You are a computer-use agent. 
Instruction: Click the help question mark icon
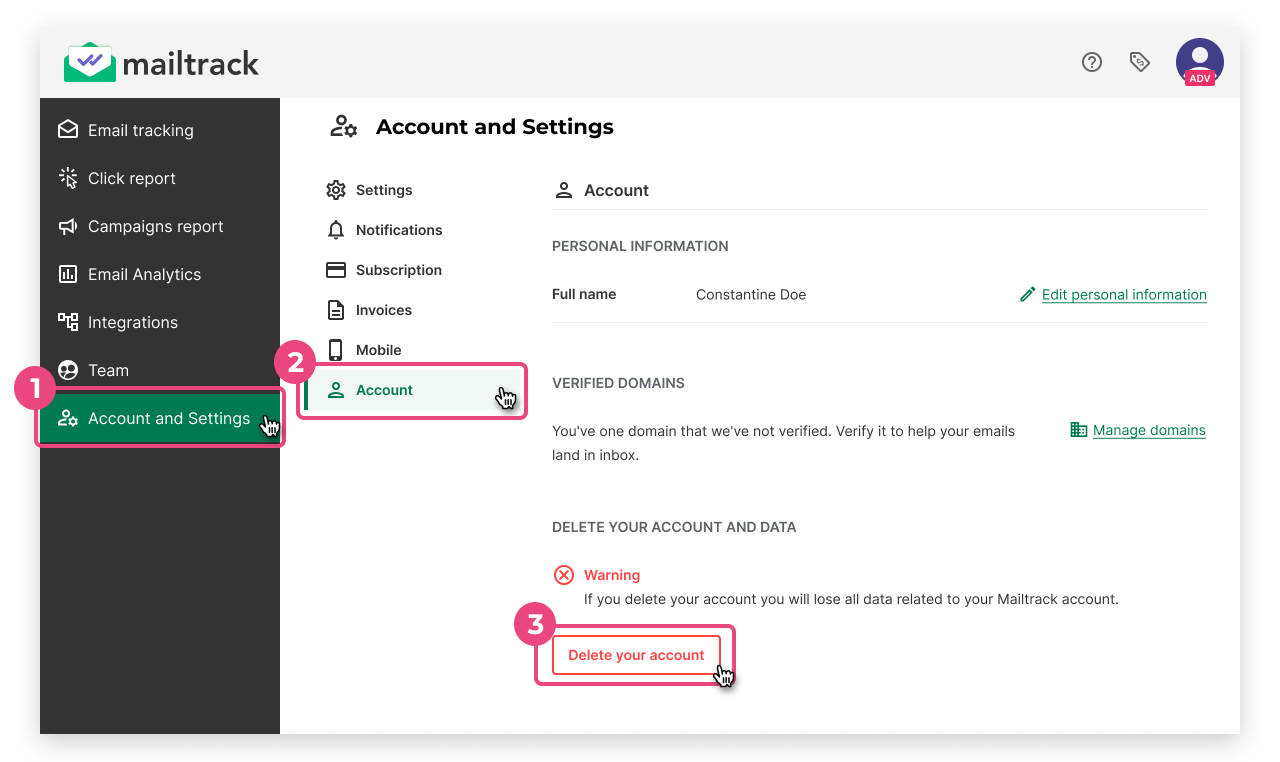click(1092, 62)
